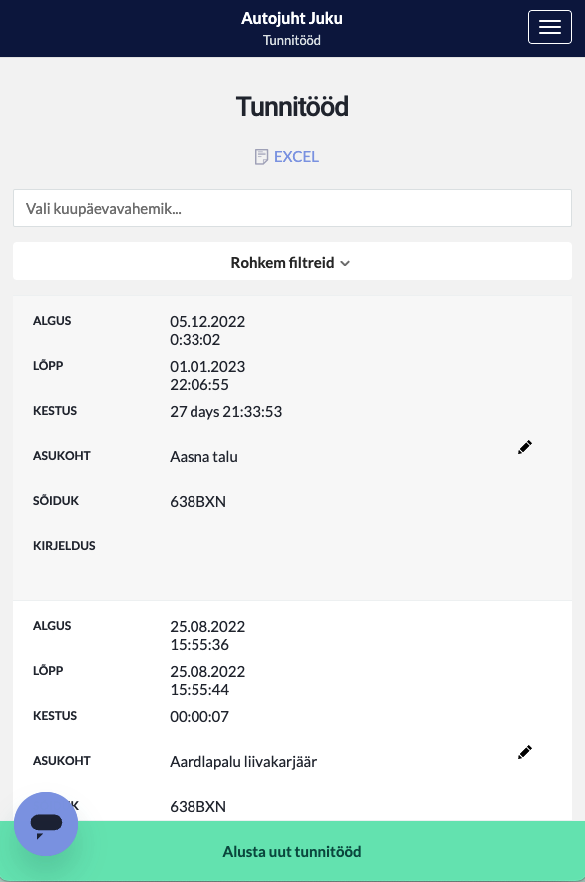Select the large Tunnitööd page heading

pyautogui.click(x=292, y=106)
